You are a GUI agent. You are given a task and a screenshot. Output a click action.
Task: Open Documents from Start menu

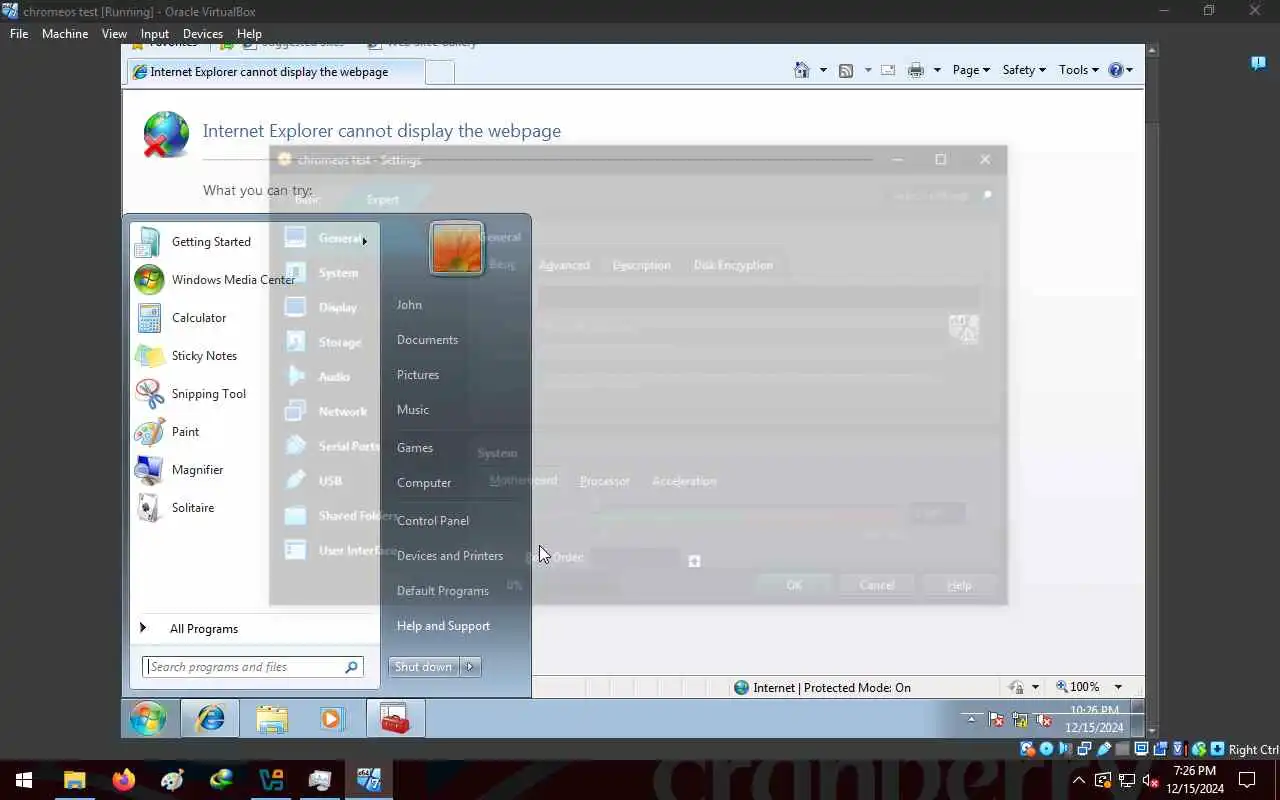click(427, 340)
